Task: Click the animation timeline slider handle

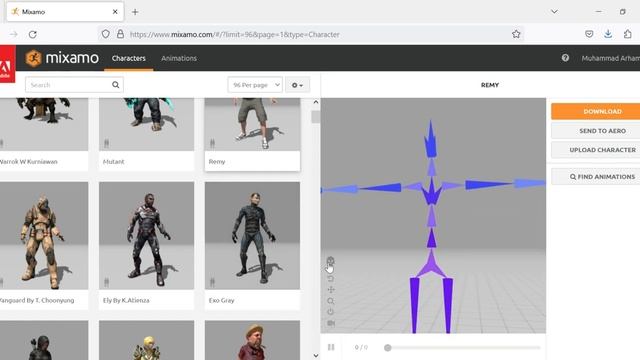Action: coord(387,348)
